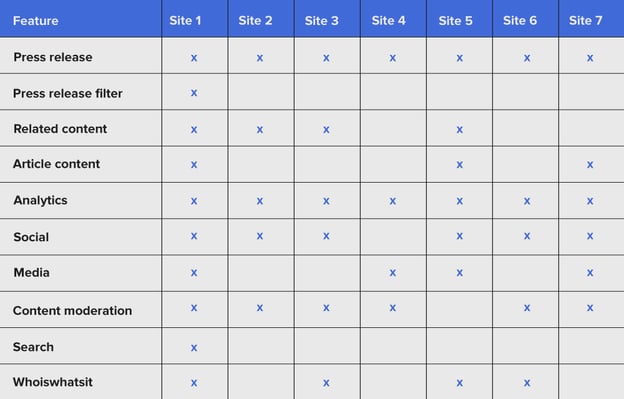
Task: Click the Article content x mark under Site 7
Action: (x=590, y=165)
